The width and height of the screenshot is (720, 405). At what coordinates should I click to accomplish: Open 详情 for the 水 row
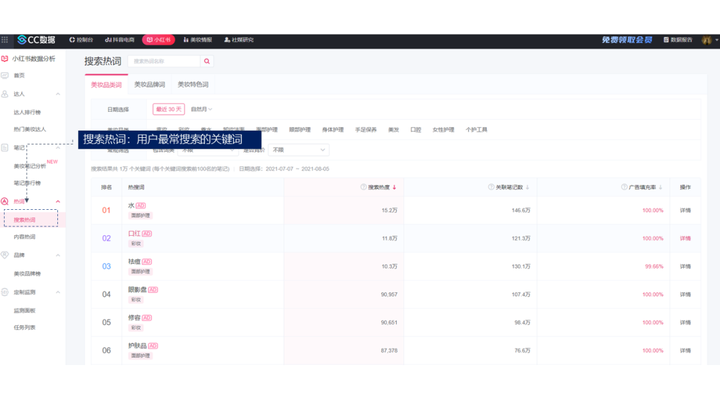(x=685, y=210)
